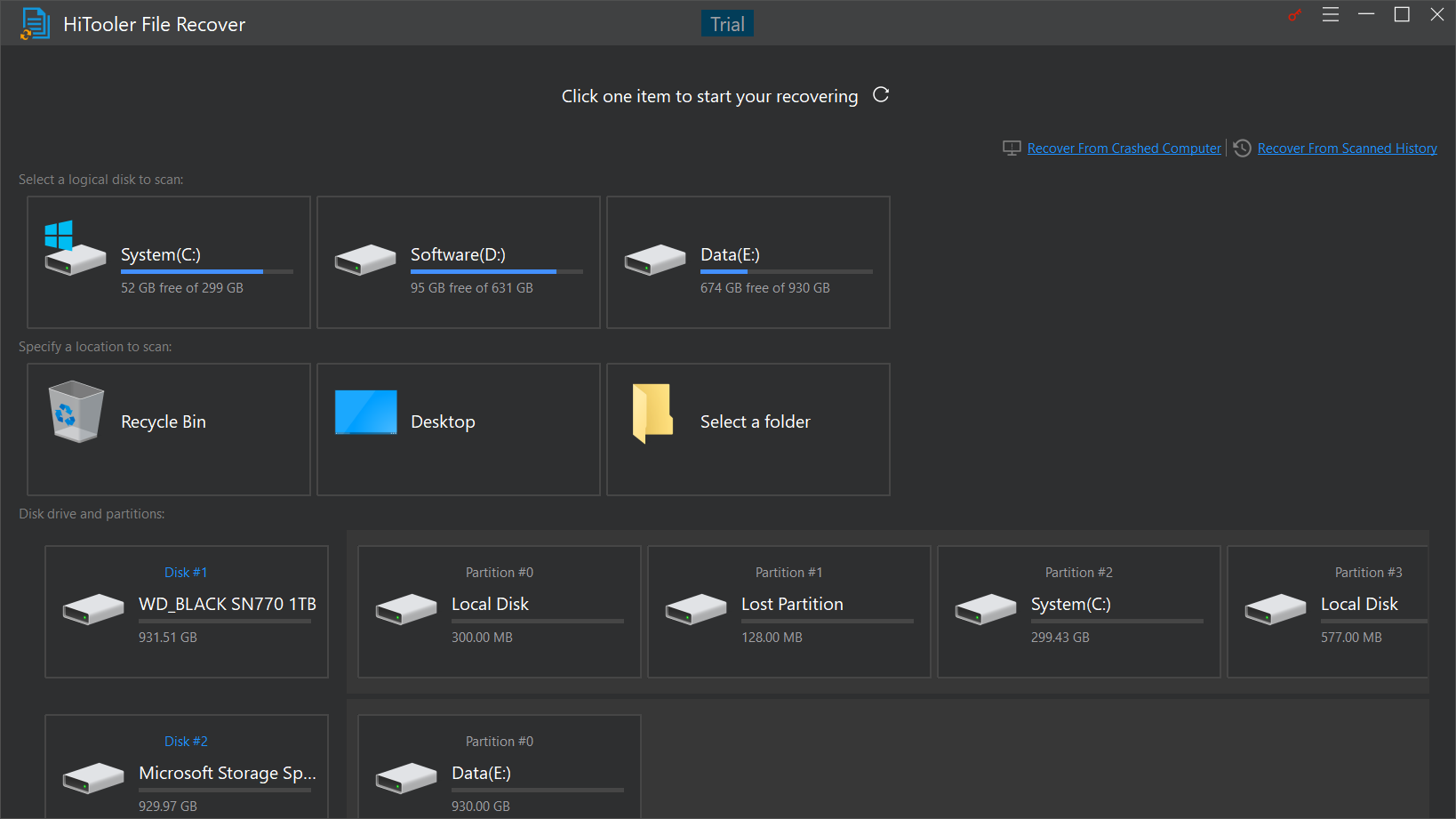Open Recover From Crashed Computer link
This screenshot has height=819, width=1456.
tap(1124, 149)
